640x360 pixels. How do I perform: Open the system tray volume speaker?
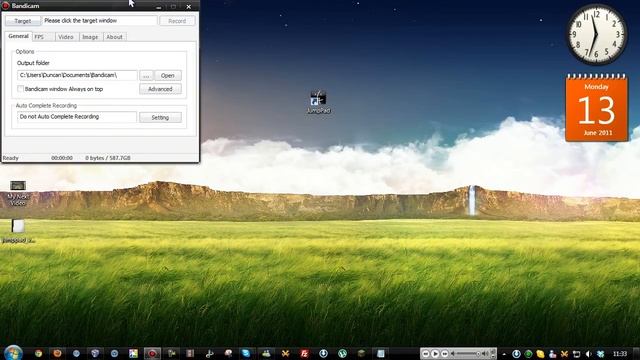(588, 354)
